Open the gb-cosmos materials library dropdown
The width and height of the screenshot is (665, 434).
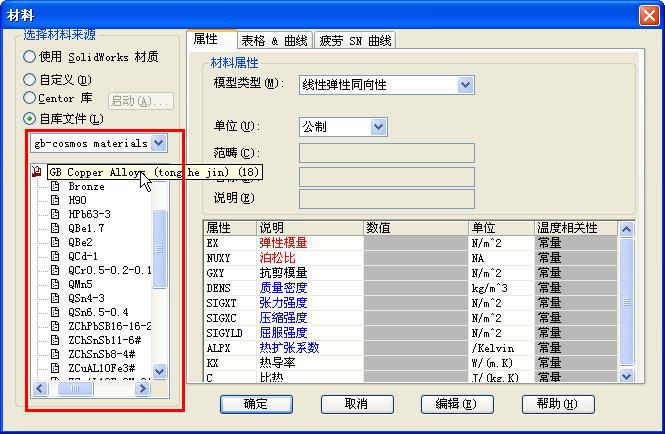(159, 143)
